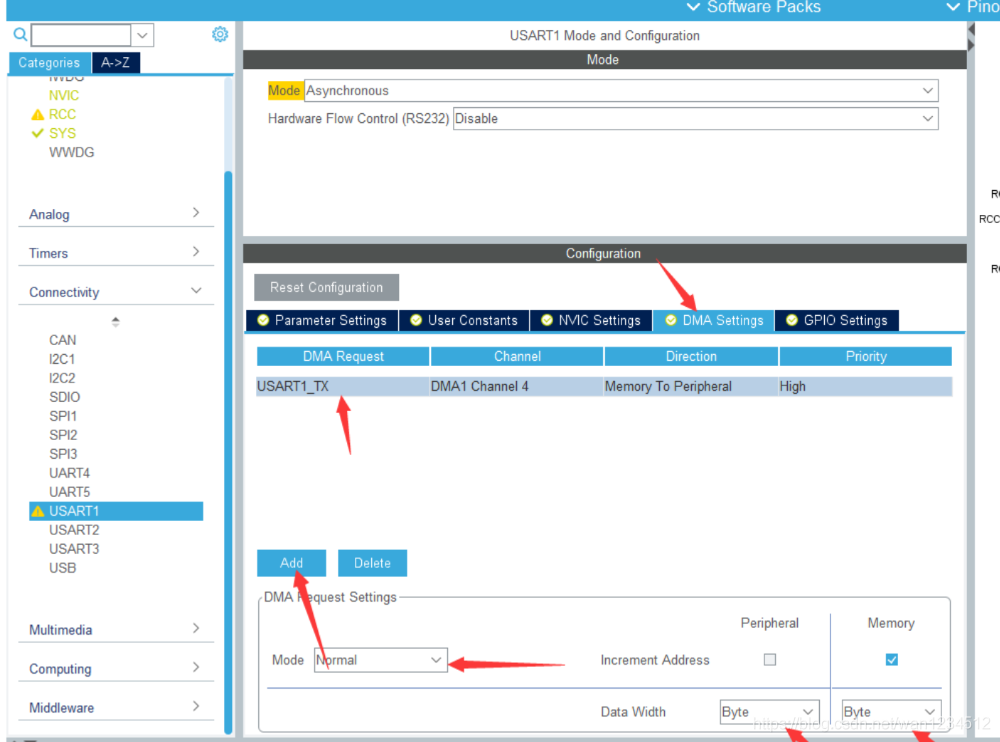
Task: Click the green checkmark beside SYS
Action: tap(38, 133)
